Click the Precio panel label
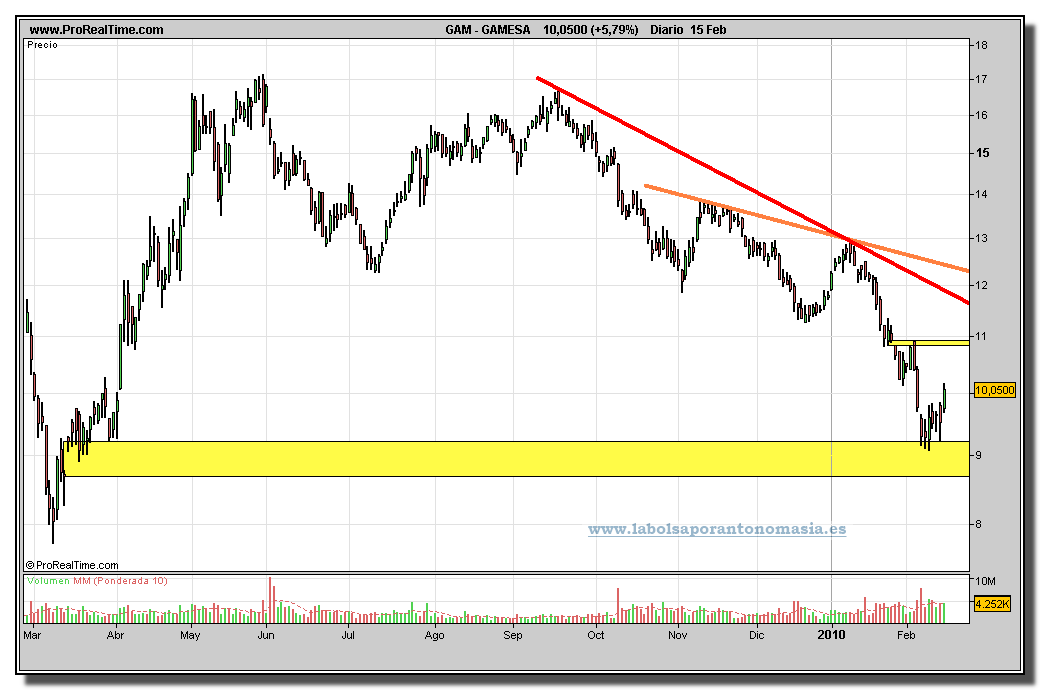The width and height of the screenshot is (1040, 690). (43, 45)
